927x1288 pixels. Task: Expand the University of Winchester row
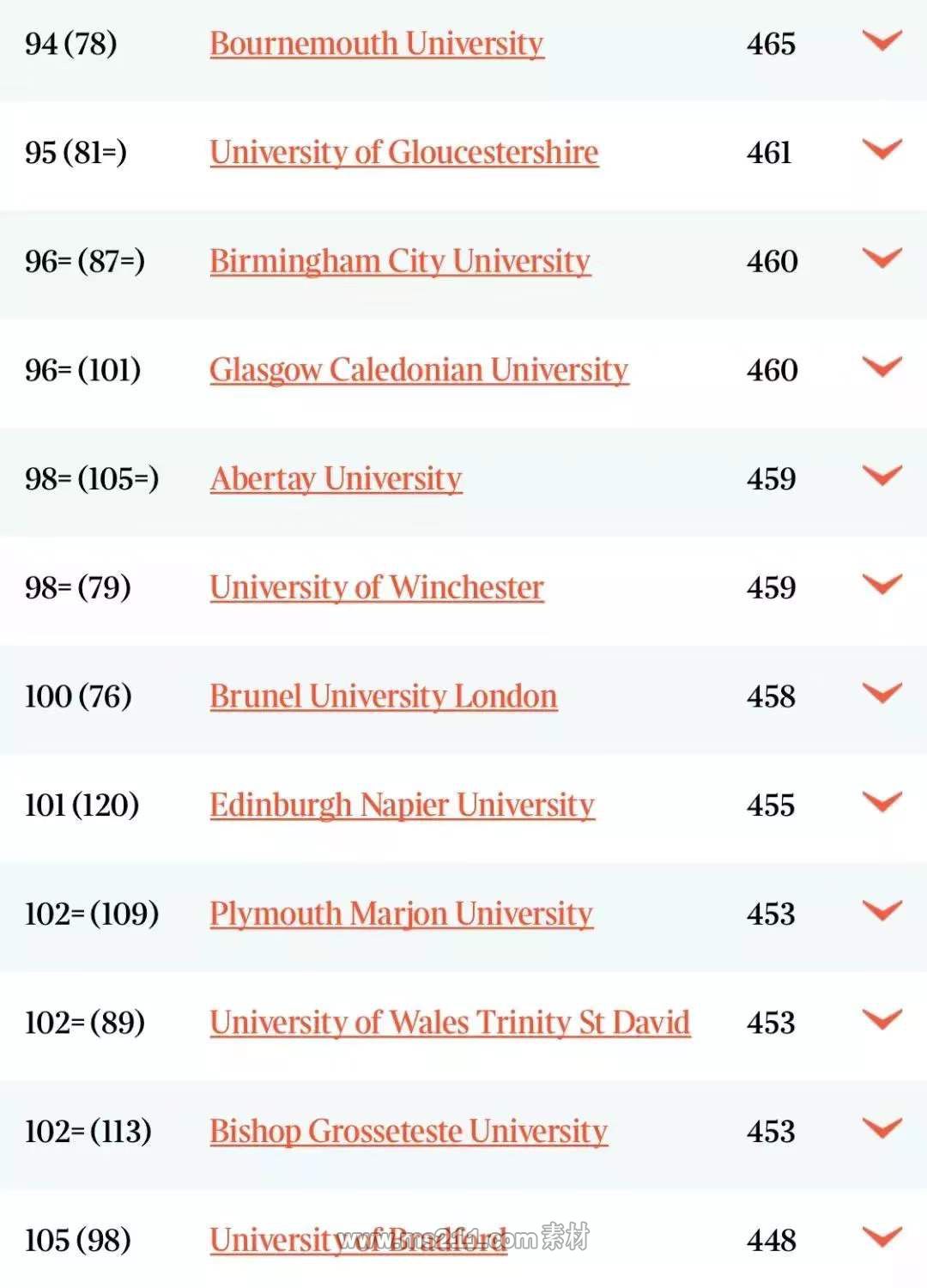click(882, 585)
